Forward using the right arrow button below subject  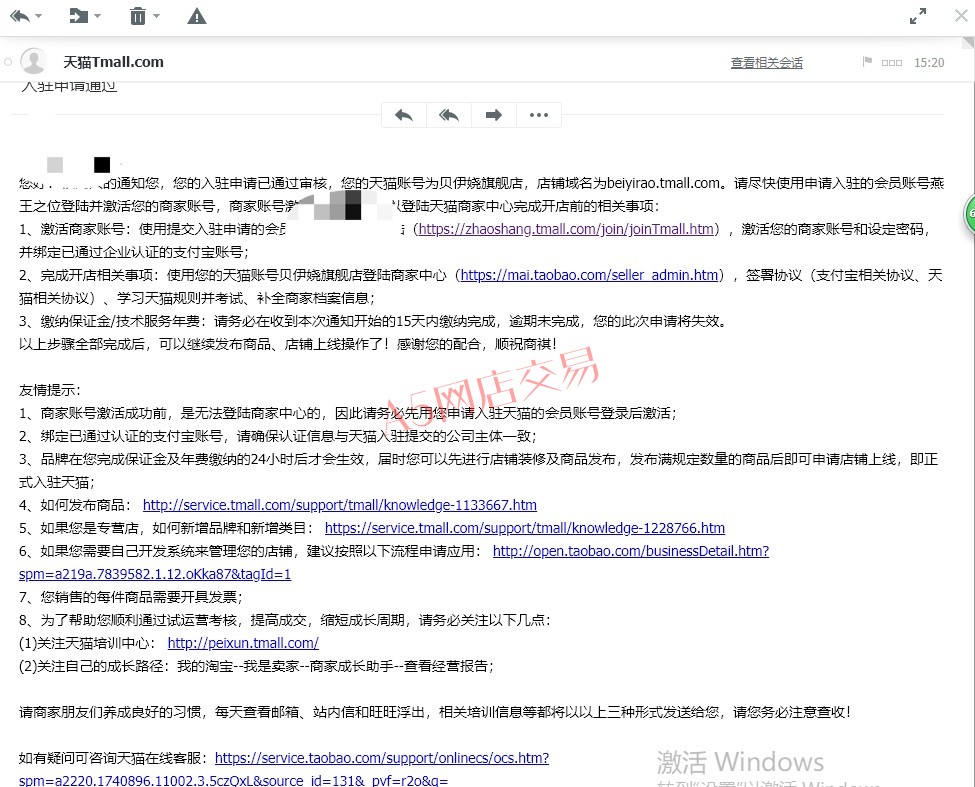[494, 115]
